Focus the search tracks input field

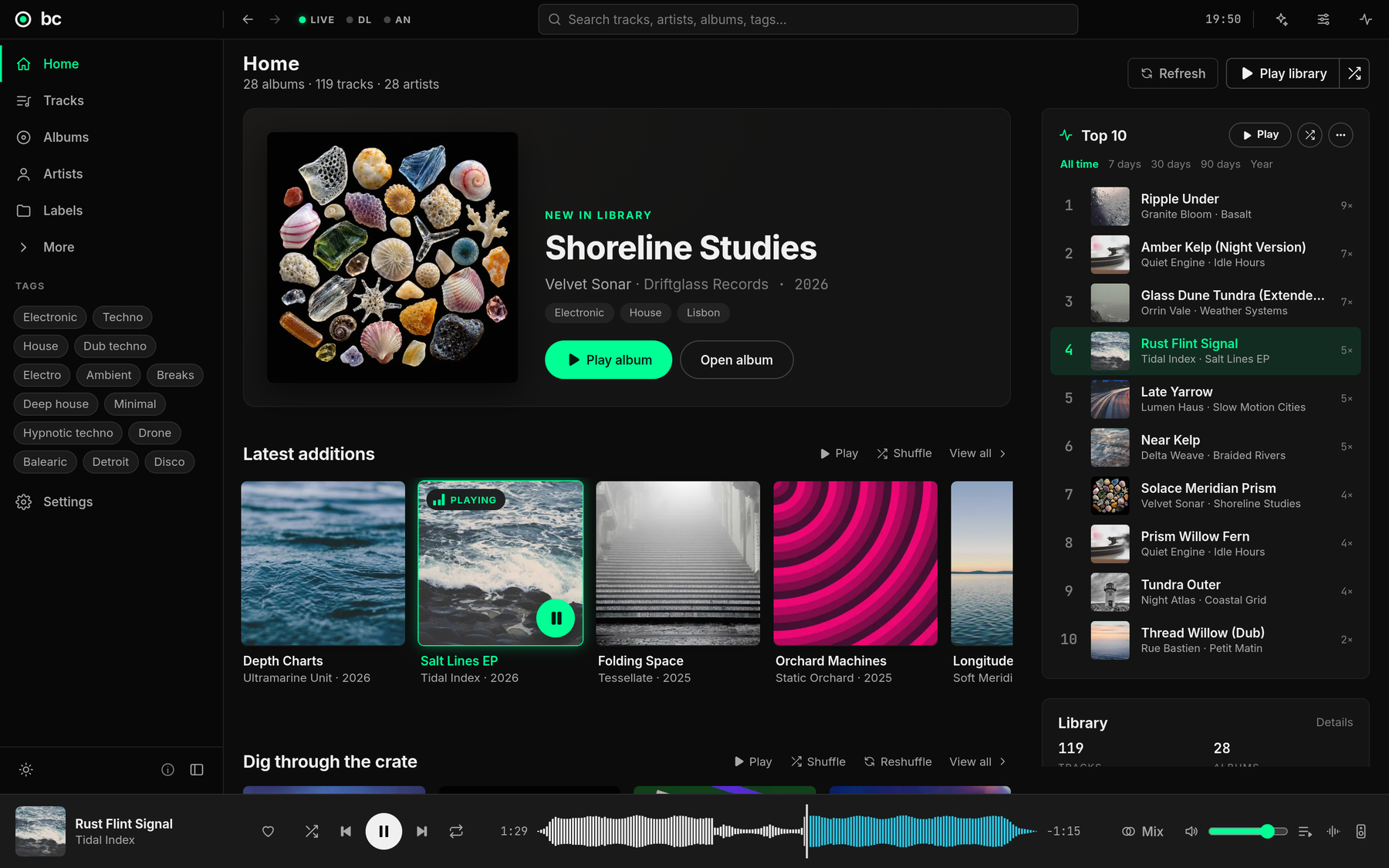point(808,19)
